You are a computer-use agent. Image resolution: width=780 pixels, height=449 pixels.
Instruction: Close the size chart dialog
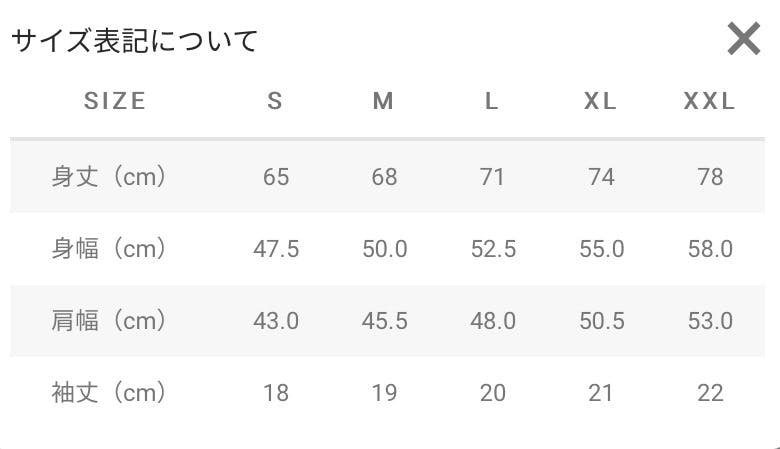744,39
